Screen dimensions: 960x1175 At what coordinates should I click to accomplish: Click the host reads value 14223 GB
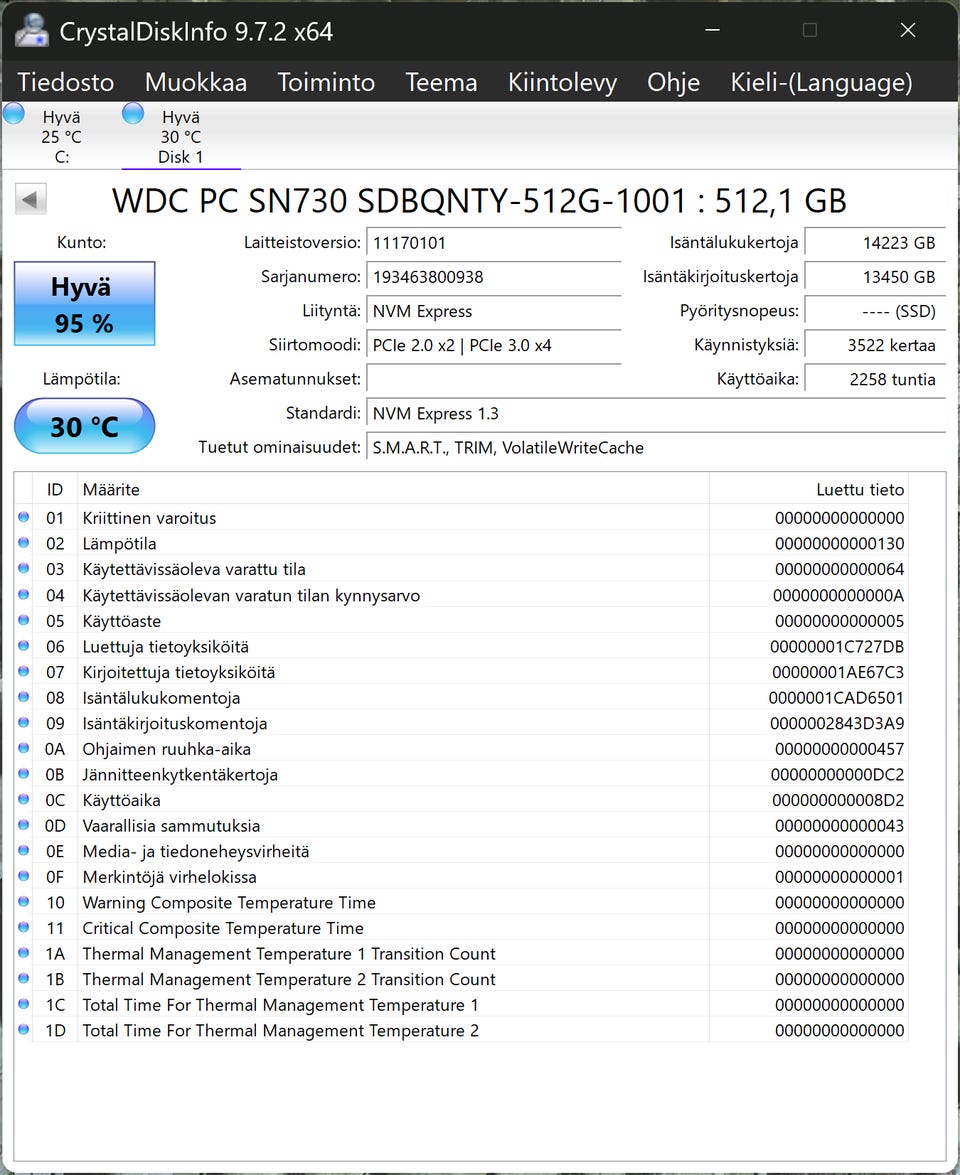click(x=875, y=243)
